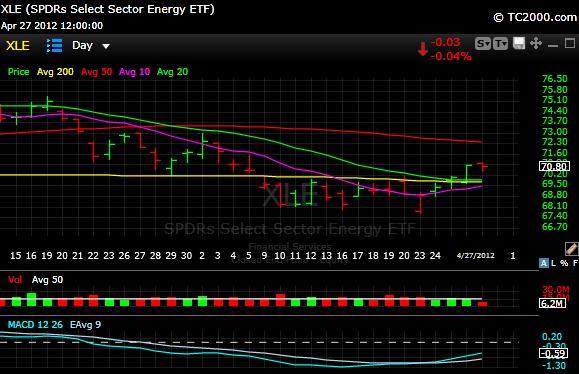579x374 pixels.
Task: Click the floppy disk save chart icon
Action: pyautogui.click(x=519, y=43)
